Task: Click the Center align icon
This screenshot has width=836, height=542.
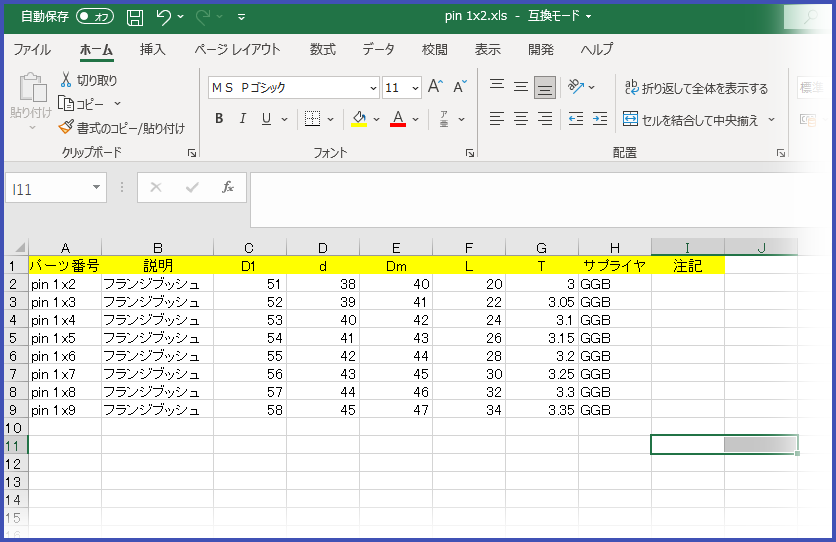Action: [521, 119]
